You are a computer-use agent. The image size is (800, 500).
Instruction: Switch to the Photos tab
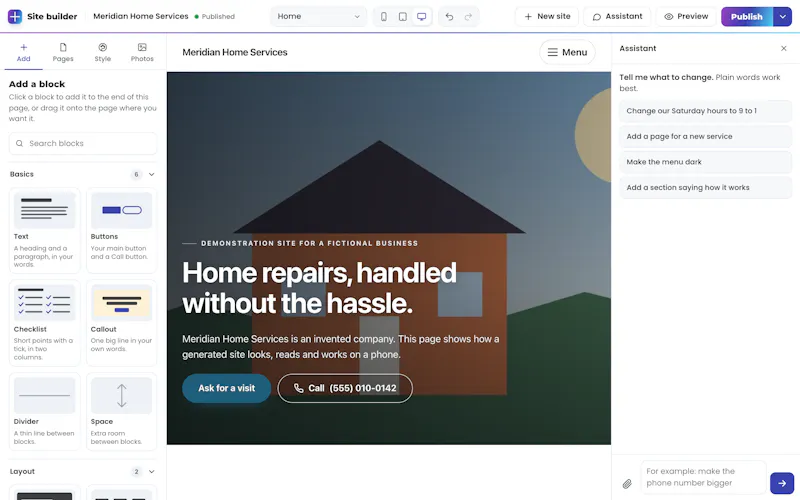142,53
